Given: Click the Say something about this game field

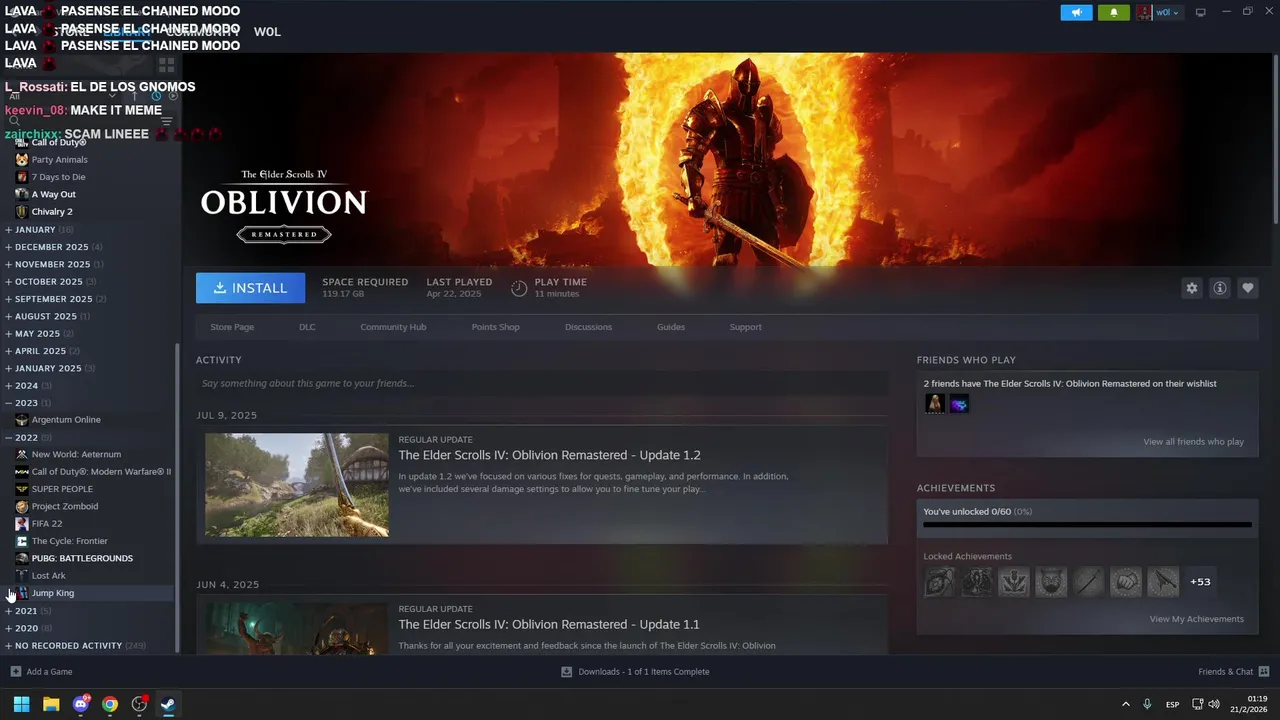Looking at the screenshot, I should (542, 383).
